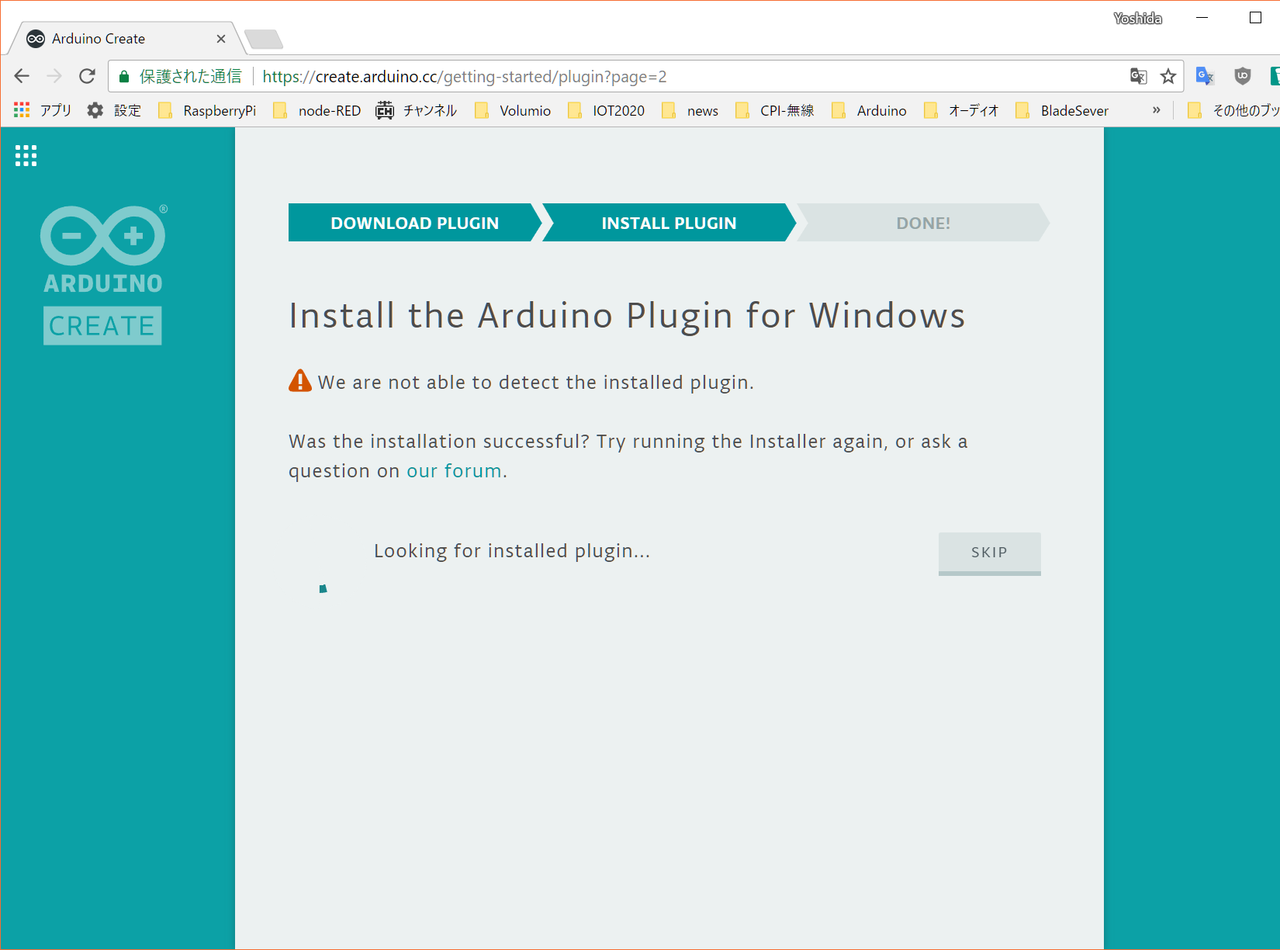
Task: Click the uBlock shield extension icon
Action: [1242, 76]
